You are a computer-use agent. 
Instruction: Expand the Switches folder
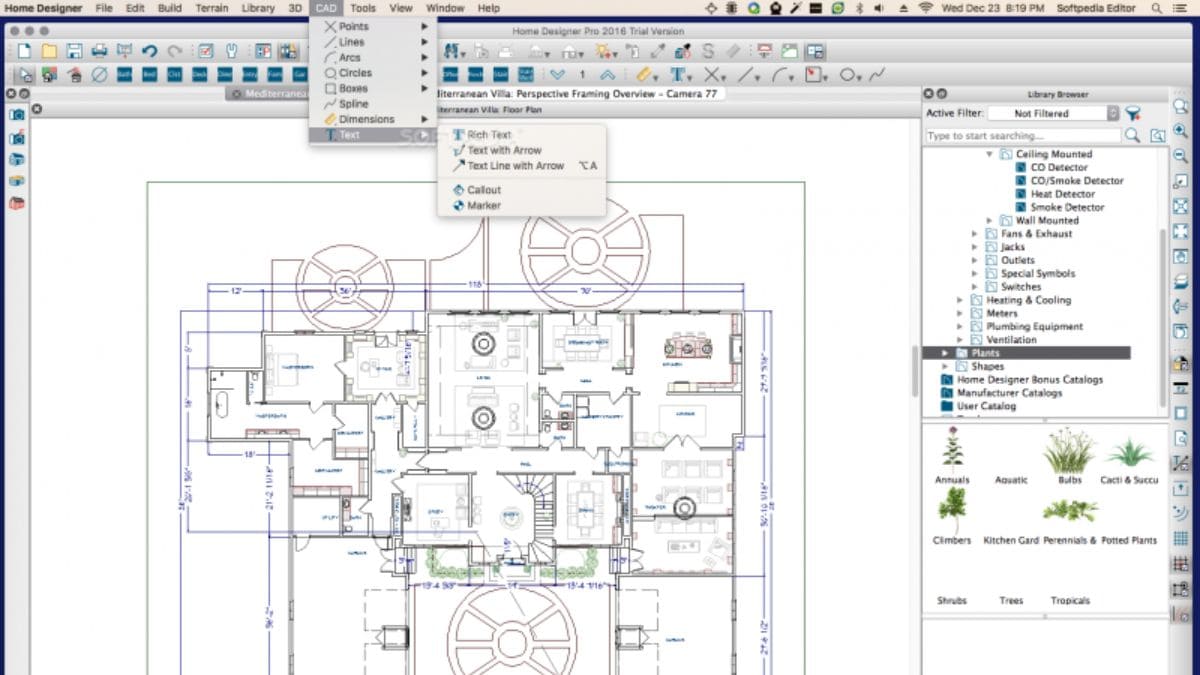(x=975, y=286)
